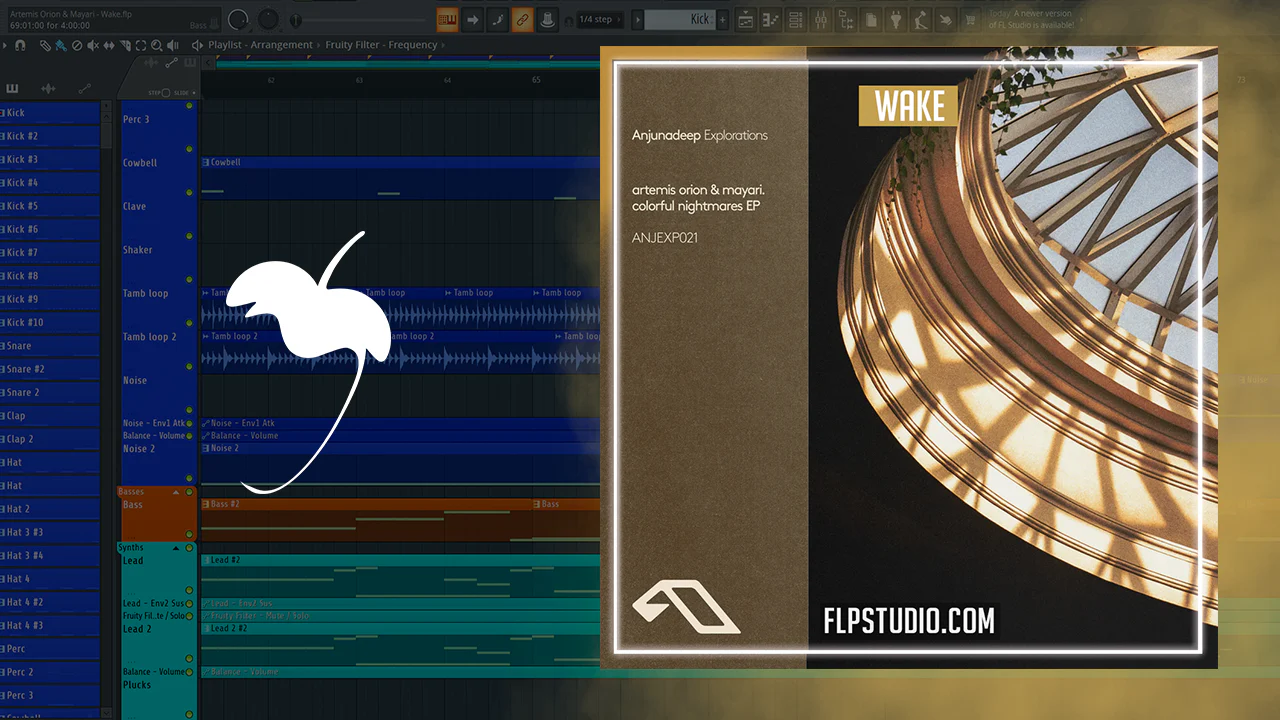Click the stamp tool icon in the toolbar
Screen dimensions: 1280x720
tap(547, 19)
